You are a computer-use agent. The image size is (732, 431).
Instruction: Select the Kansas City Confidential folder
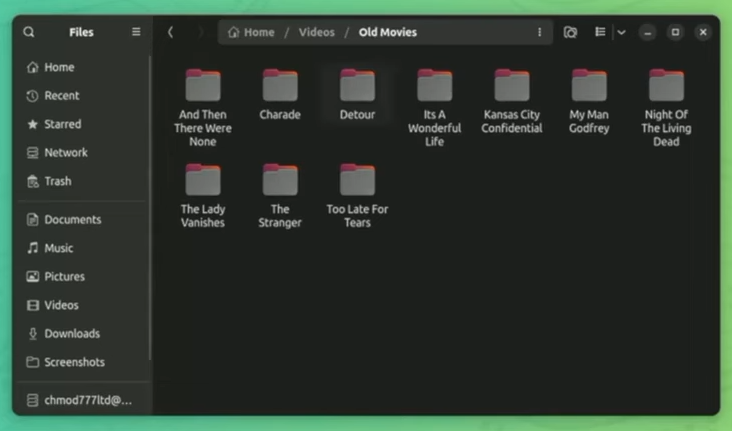(512, 101)
